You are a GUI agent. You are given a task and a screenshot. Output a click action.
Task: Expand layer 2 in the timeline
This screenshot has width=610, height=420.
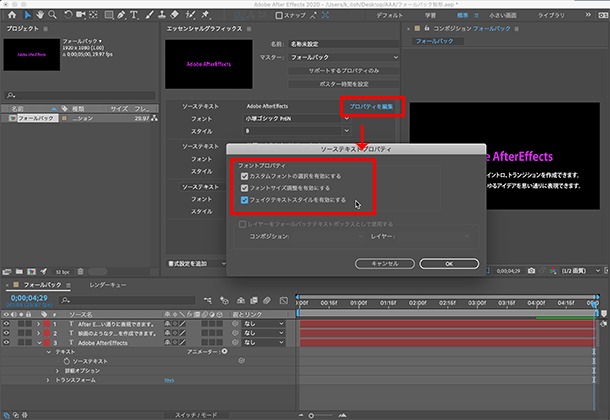point(39,333)
